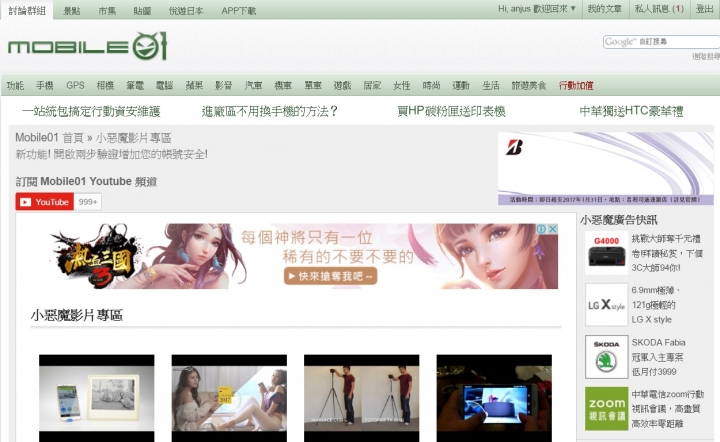Open 汽車 category menu
Screen dimensions: 720x442
pyautogui.click(x=253, y=85)
